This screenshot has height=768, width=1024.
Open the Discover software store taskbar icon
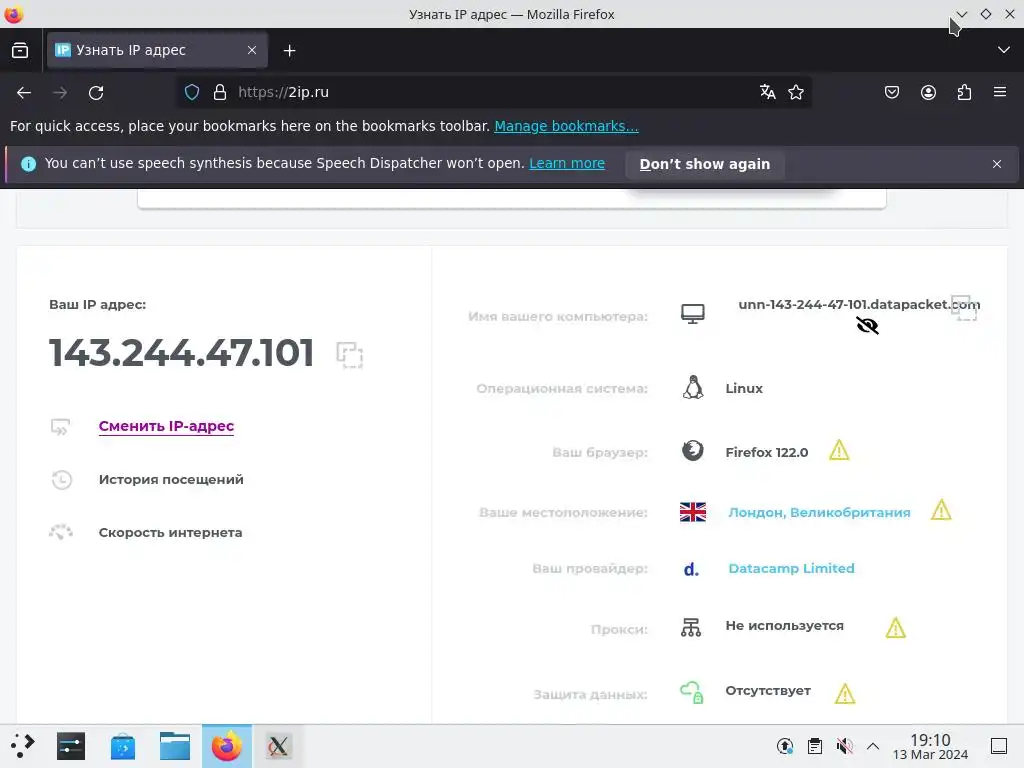coord(123,746)
